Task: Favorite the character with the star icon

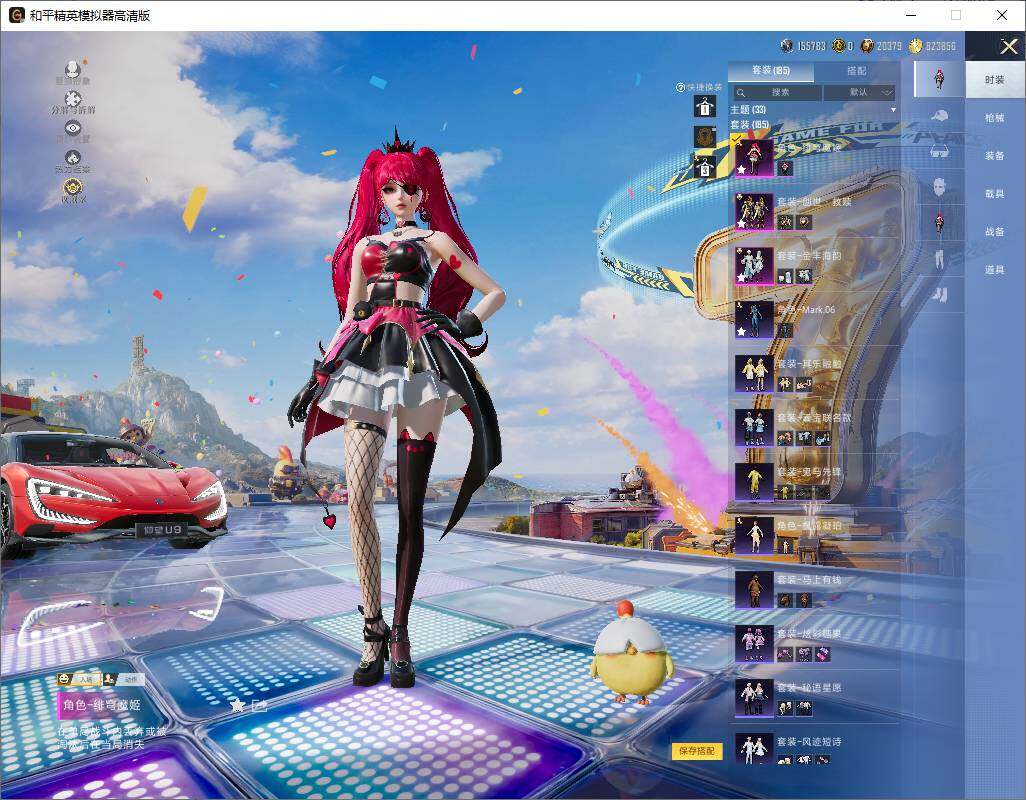Action: (x=237, y=704)
